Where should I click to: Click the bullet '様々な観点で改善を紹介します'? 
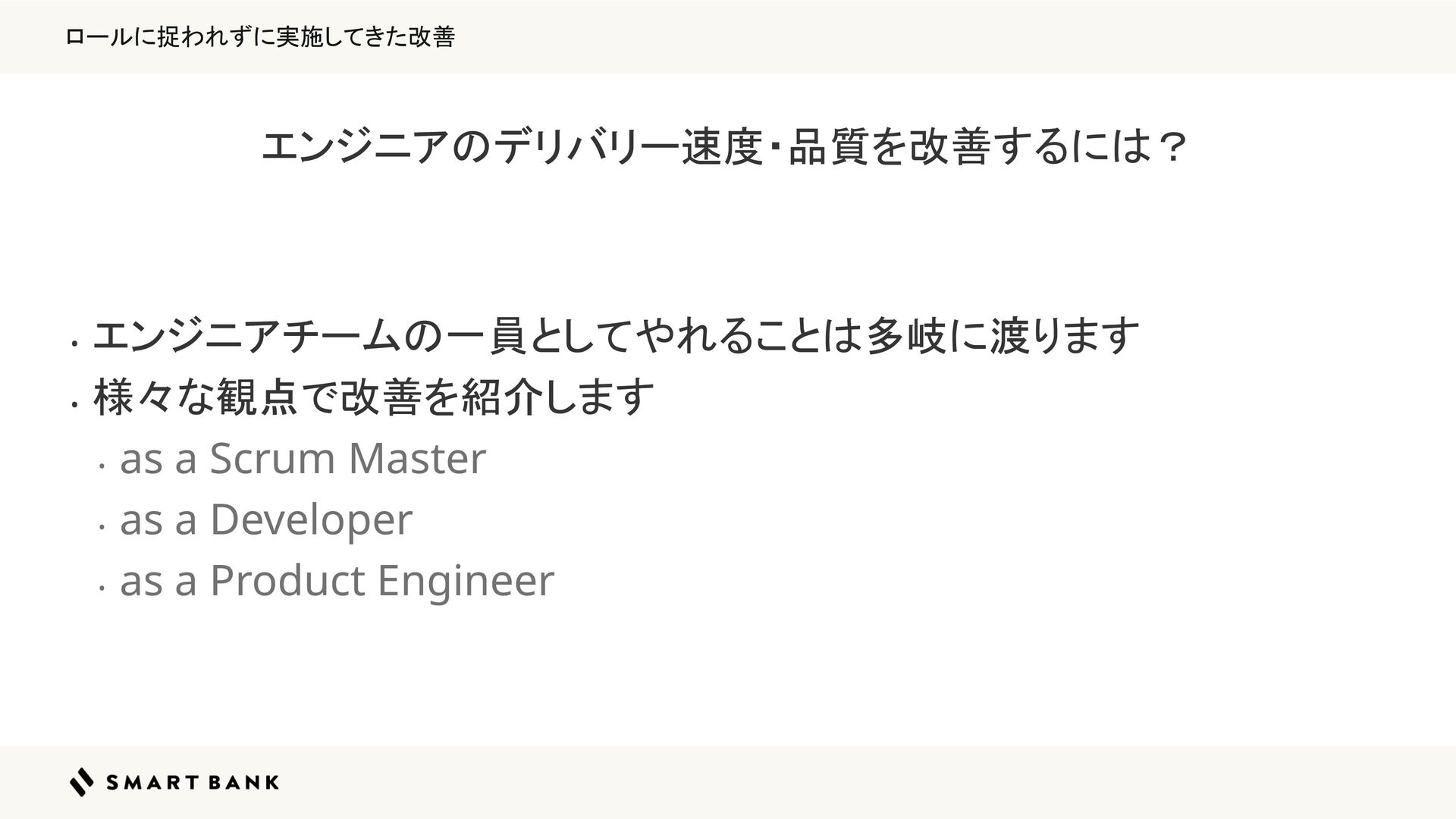[x=373, y=397]
